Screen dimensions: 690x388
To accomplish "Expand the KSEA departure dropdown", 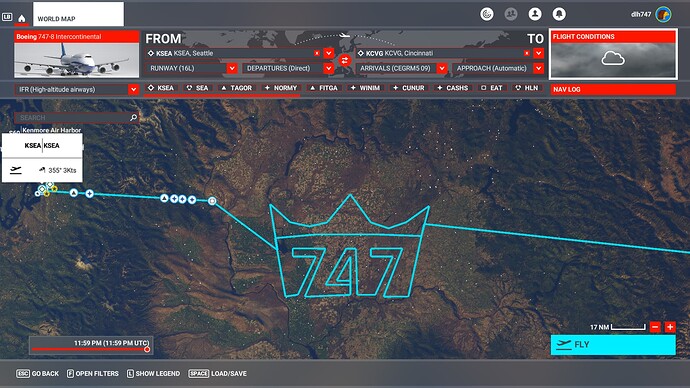I will tap(329, 53).
